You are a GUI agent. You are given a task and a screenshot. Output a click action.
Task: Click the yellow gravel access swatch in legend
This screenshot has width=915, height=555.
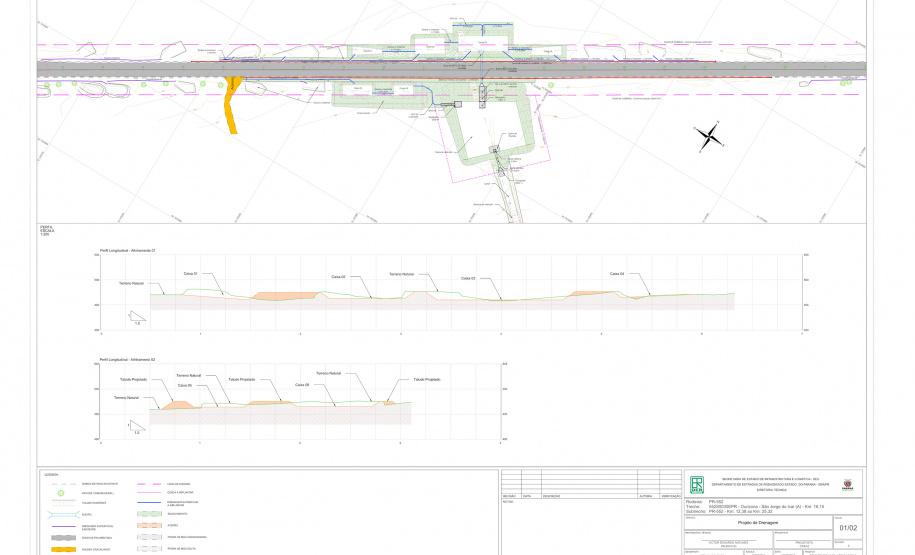point(62,549)
